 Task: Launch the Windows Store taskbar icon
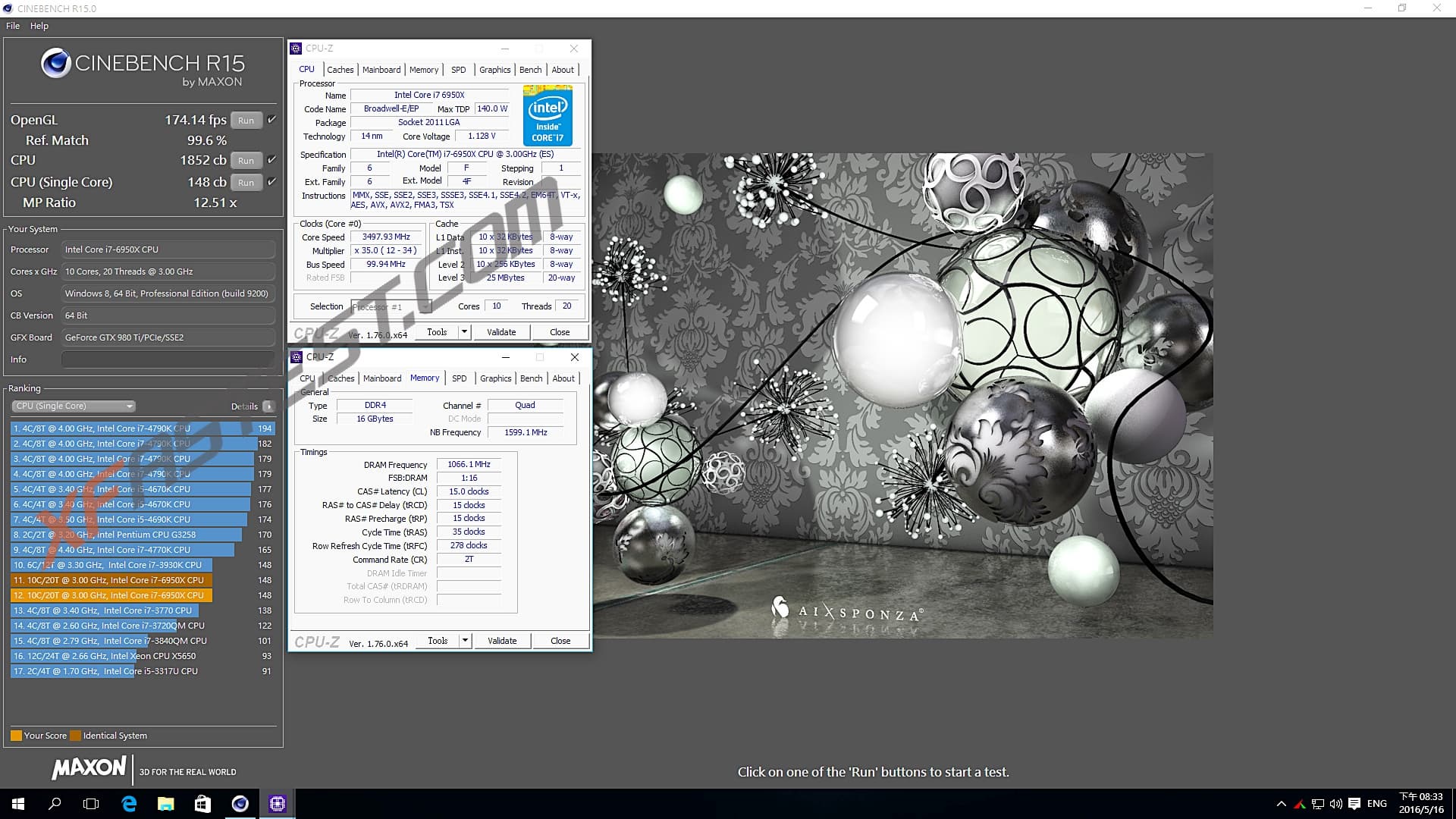[202, 804]
